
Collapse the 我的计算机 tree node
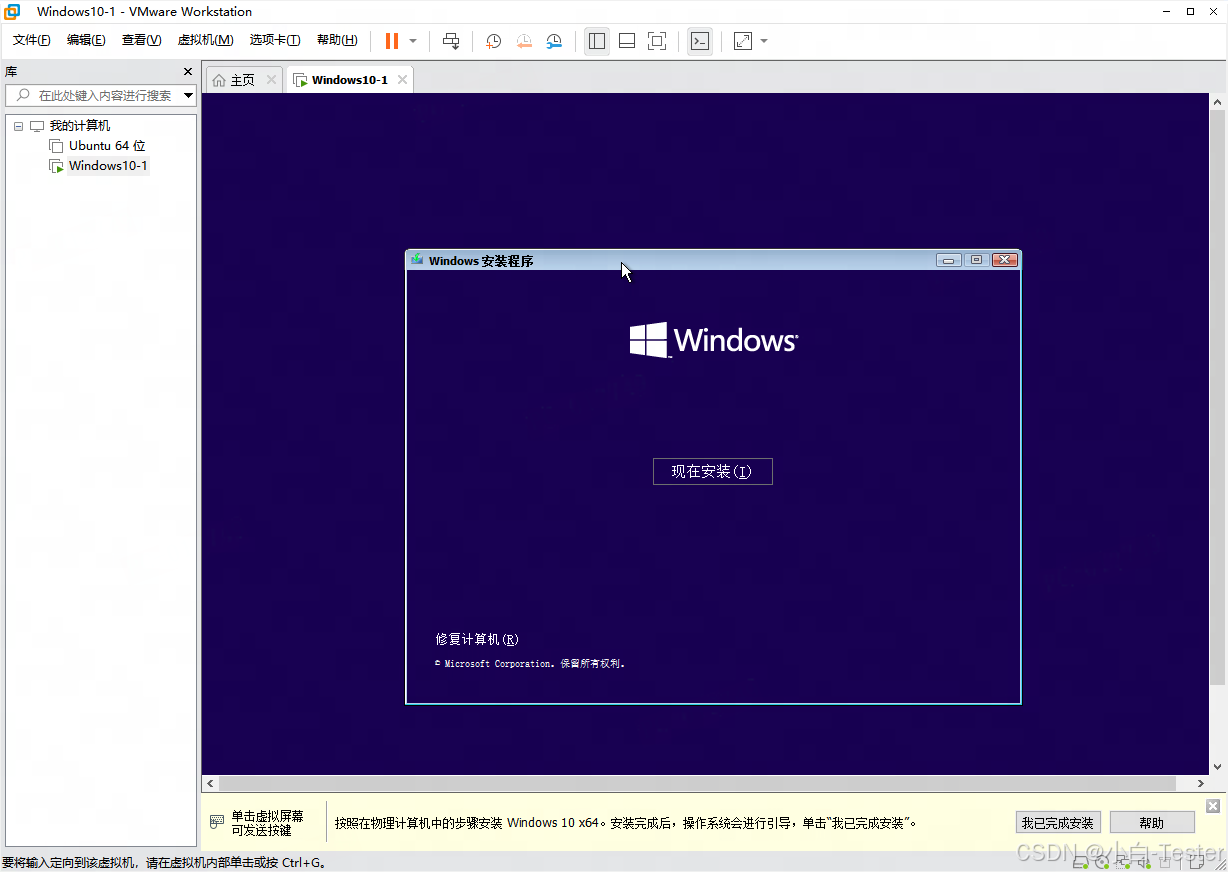click(x=18, y=126)
